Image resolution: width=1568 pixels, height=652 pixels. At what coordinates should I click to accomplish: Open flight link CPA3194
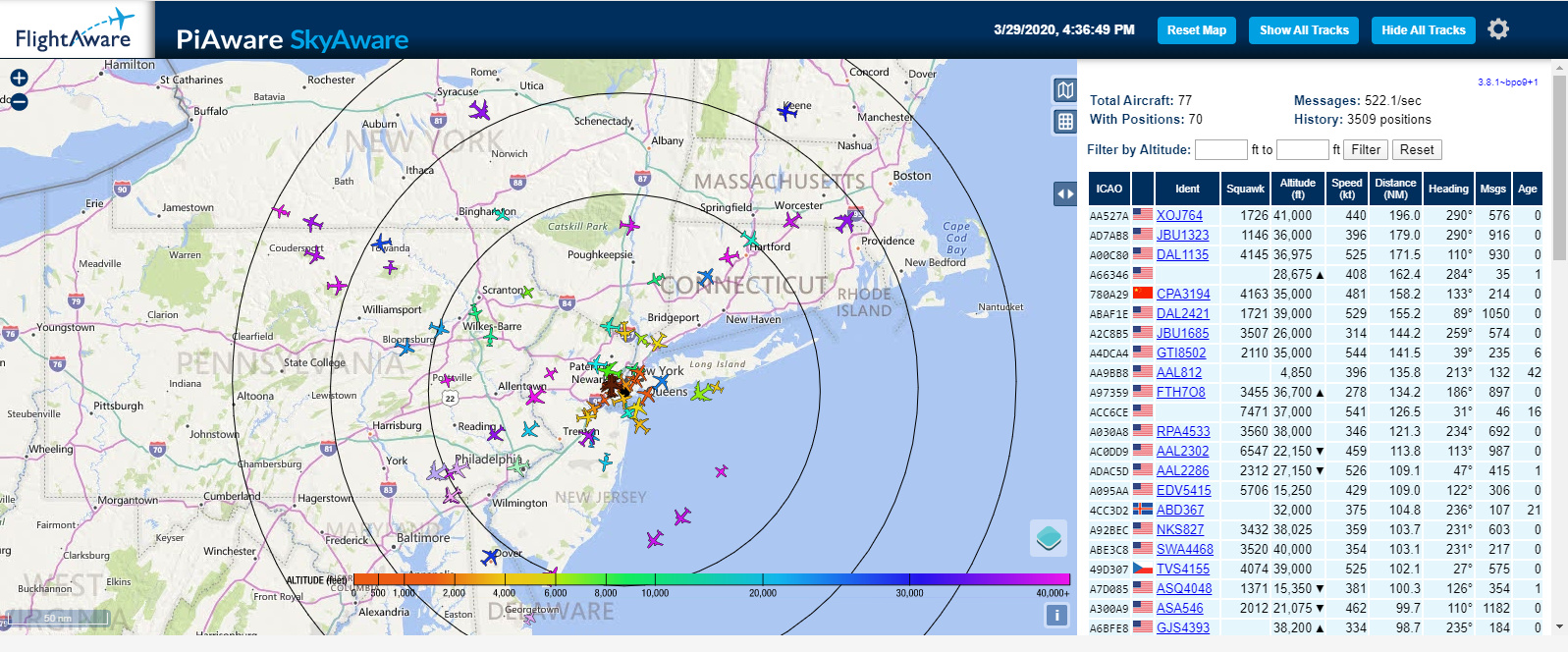[1183, 294]
